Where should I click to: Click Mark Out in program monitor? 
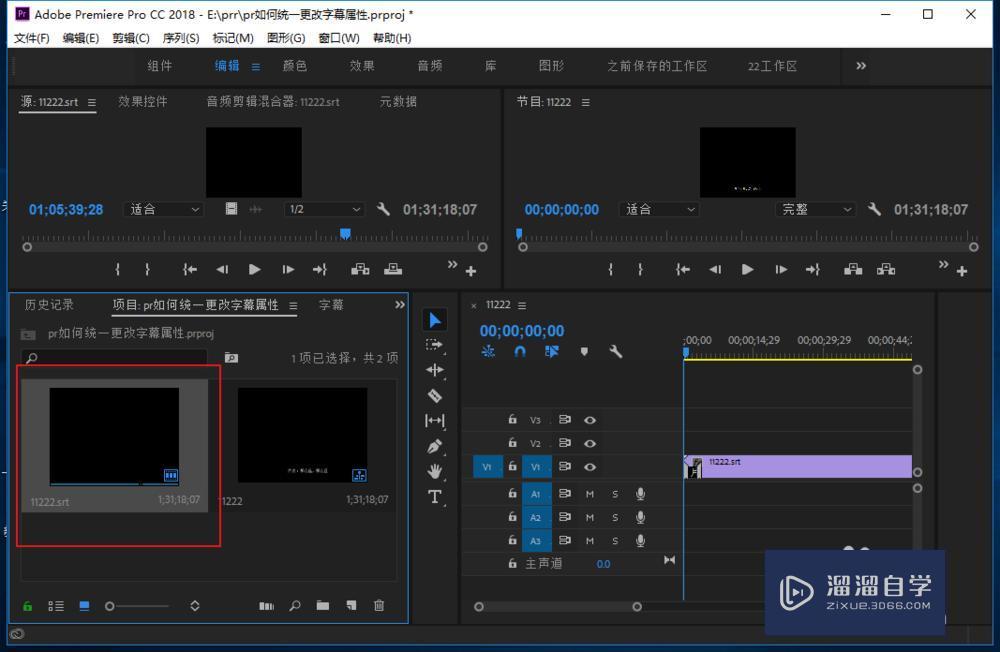(x=640, y=269)
